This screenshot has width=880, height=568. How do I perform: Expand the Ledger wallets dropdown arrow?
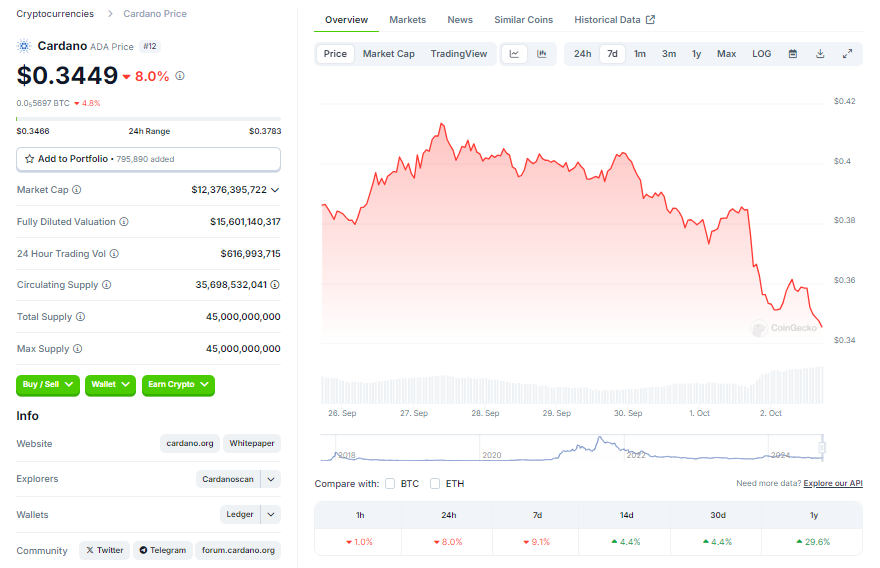(x=271, y=515)
